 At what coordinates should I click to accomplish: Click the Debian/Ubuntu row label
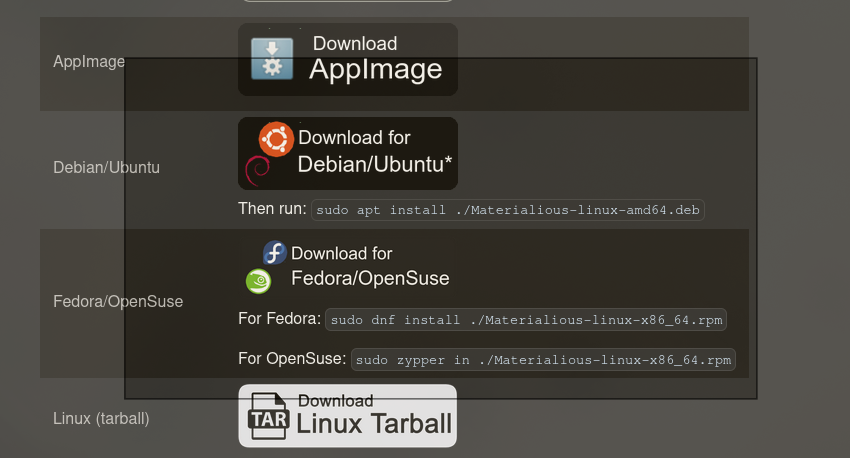106,168
